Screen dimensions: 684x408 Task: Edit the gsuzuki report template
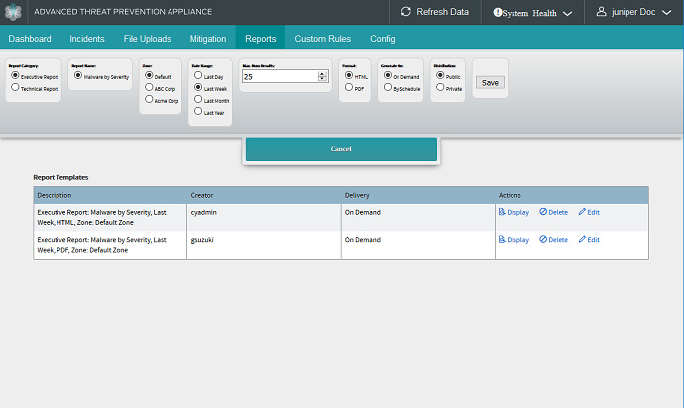(x=589, y=240)
